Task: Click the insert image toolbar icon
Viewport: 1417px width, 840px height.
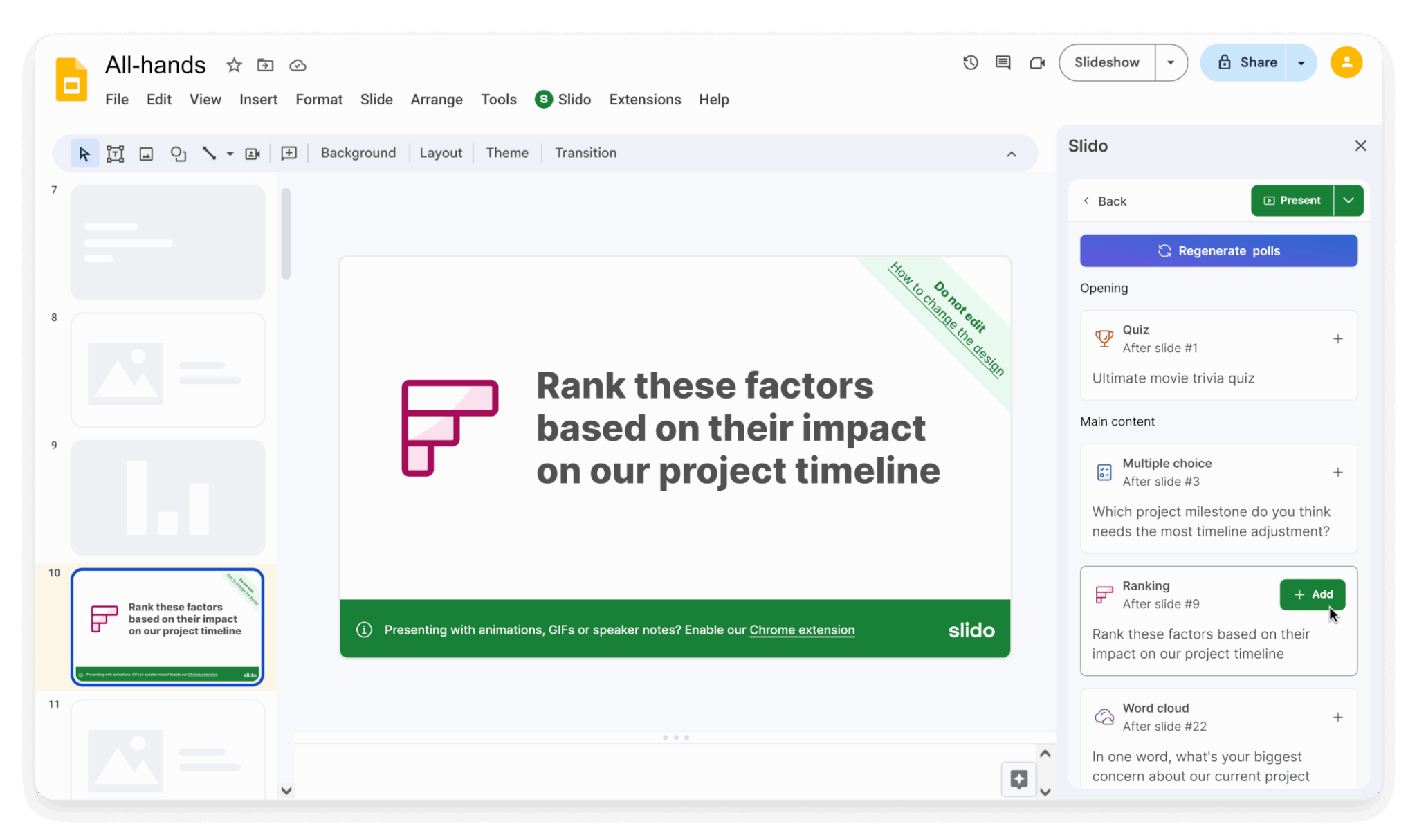Action: pos(146,154)
